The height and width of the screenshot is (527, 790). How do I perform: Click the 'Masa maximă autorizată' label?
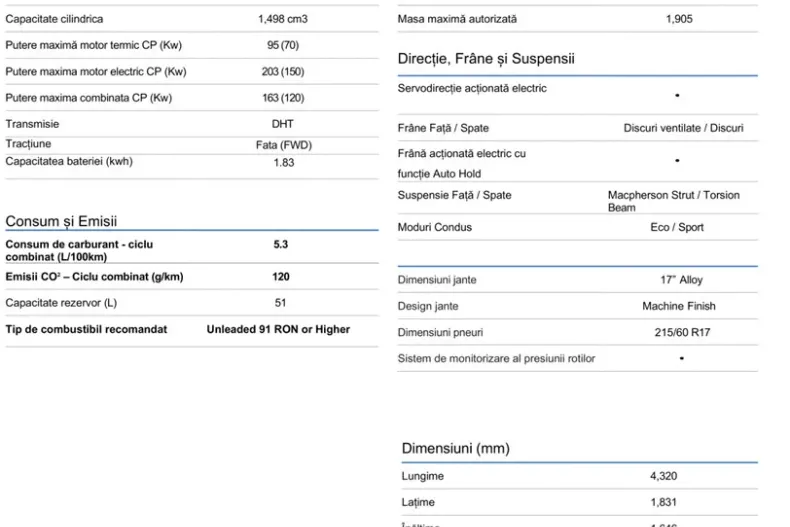tap(457, 19)
